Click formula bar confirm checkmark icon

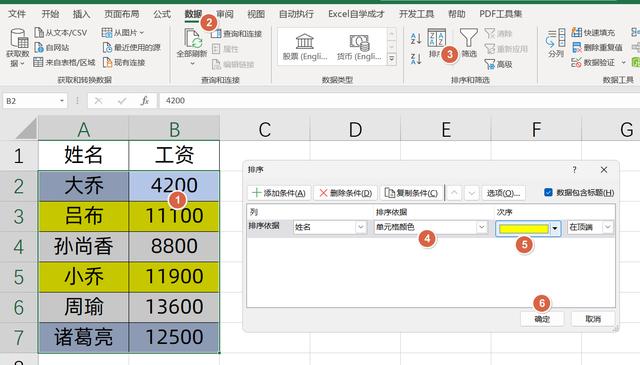click(122, 100)
